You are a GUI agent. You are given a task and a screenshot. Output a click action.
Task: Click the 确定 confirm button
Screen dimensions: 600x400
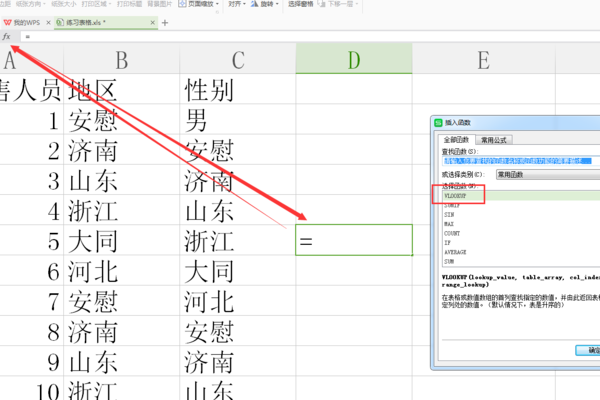coord(590,350)
